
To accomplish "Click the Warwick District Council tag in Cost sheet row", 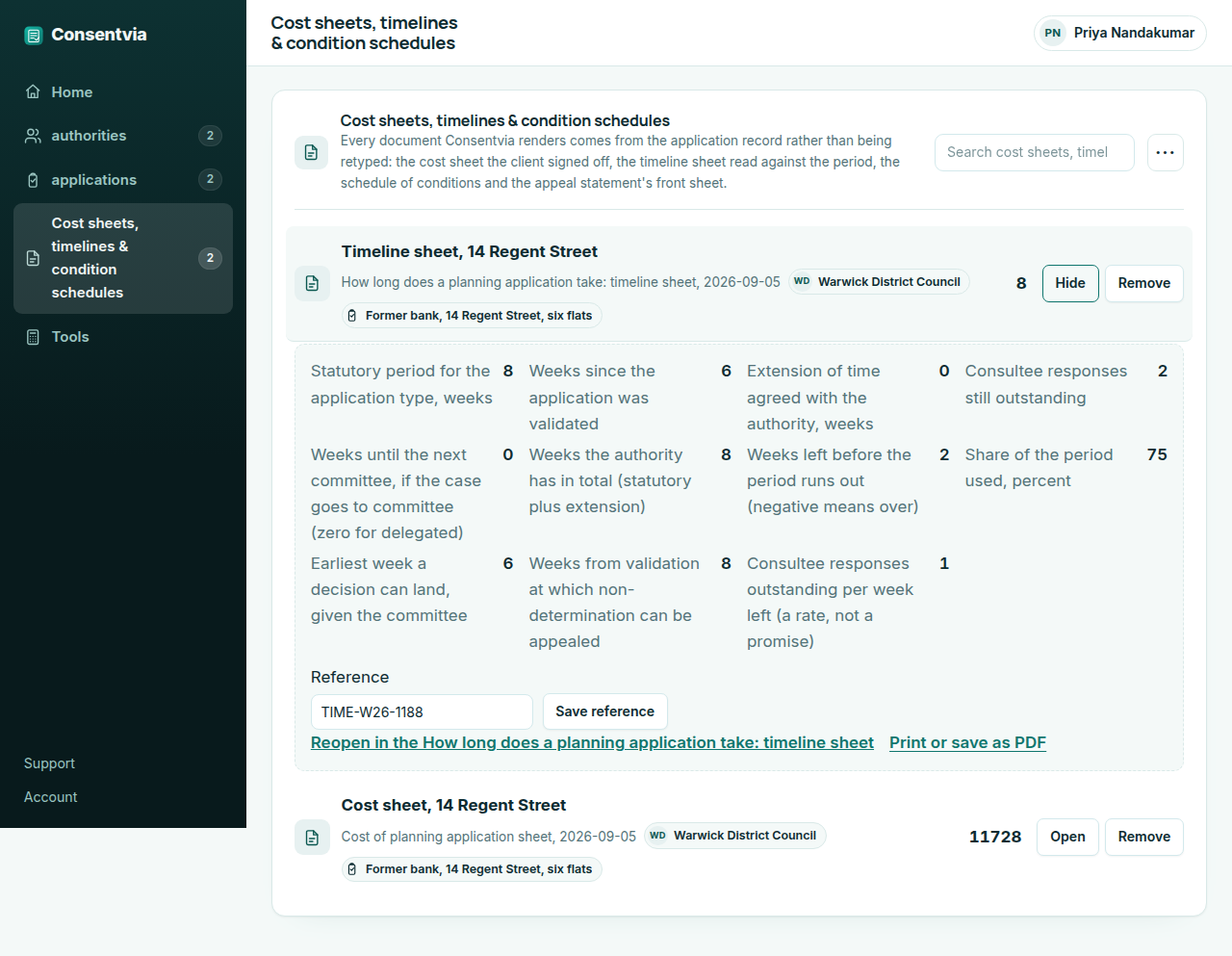I will [x=734, y=836].
